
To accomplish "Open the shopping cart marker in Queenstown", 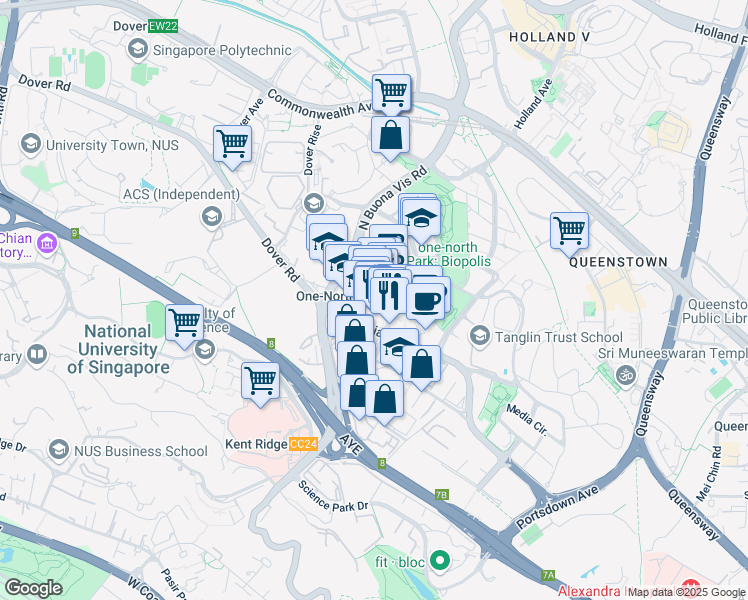I will pyautogui.click(x=569, y=231).
